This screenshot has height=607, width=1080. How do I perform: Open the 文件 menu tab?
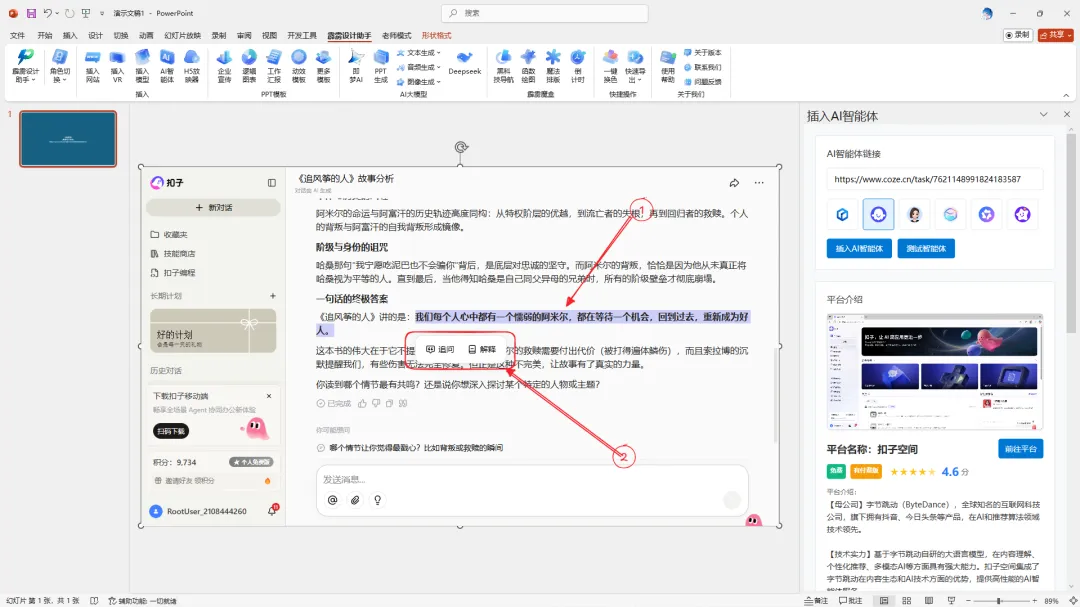(18, 35)
